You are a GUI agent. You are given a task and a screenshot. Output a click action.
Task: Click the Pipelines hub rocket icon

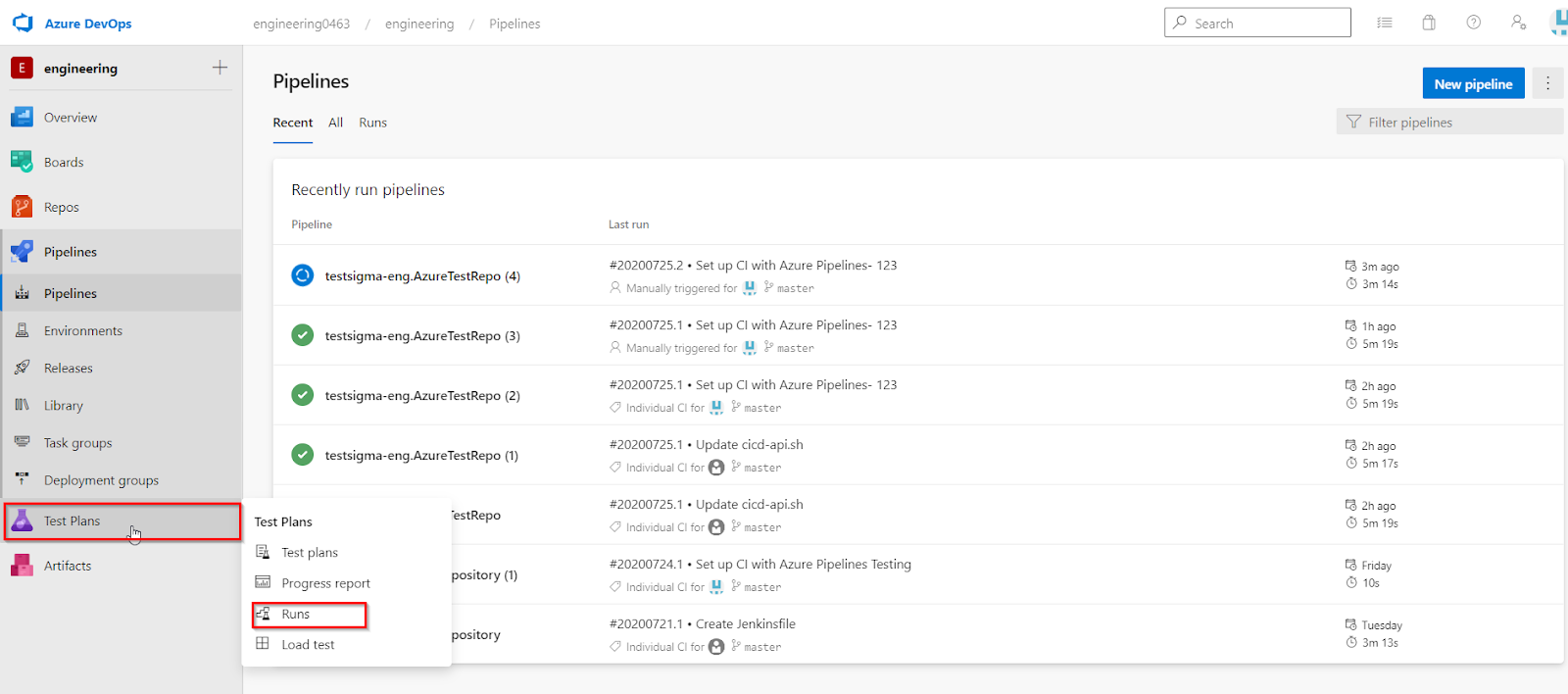[x=22, y=252]
